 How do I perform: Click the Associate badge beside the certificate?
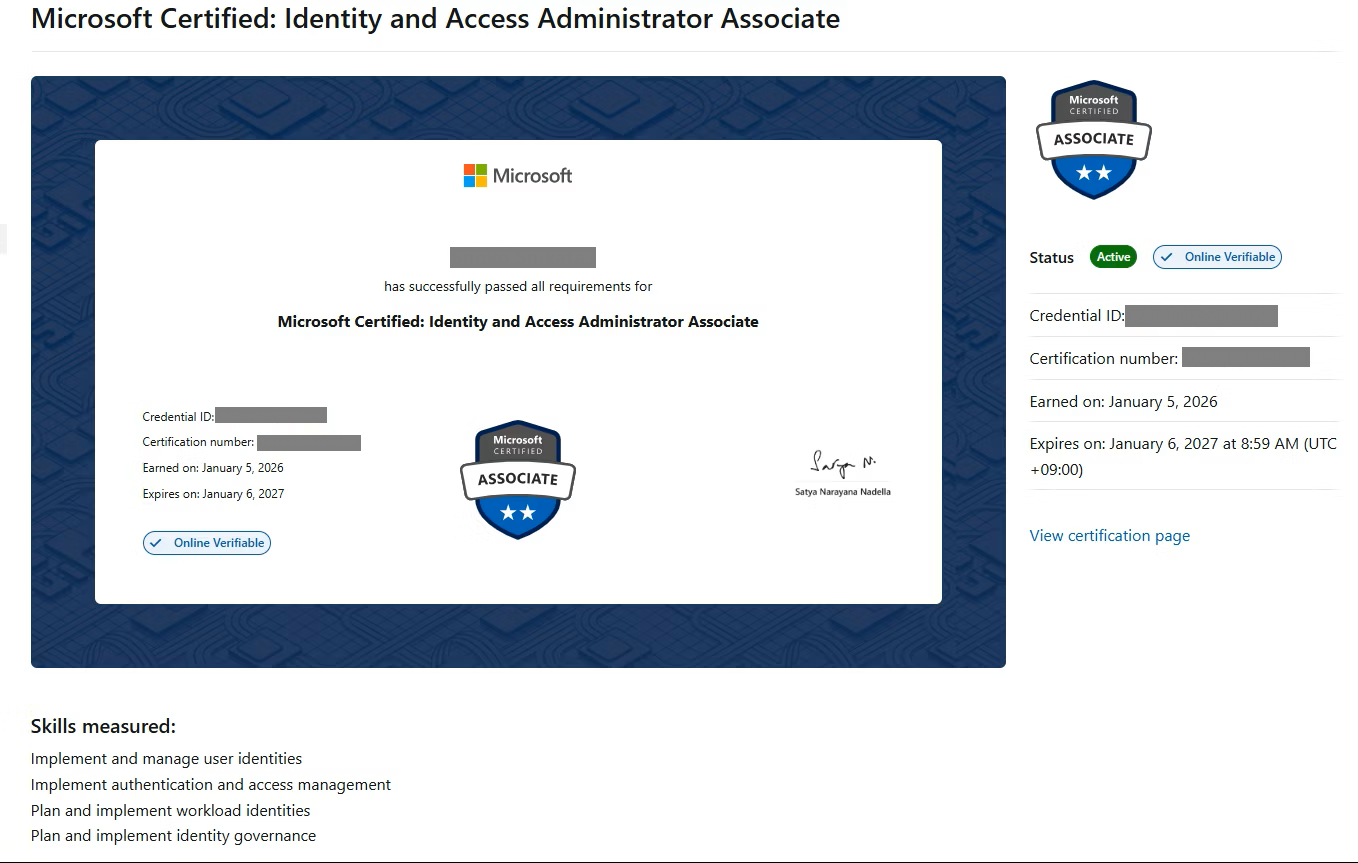(x=1093, y=140)
